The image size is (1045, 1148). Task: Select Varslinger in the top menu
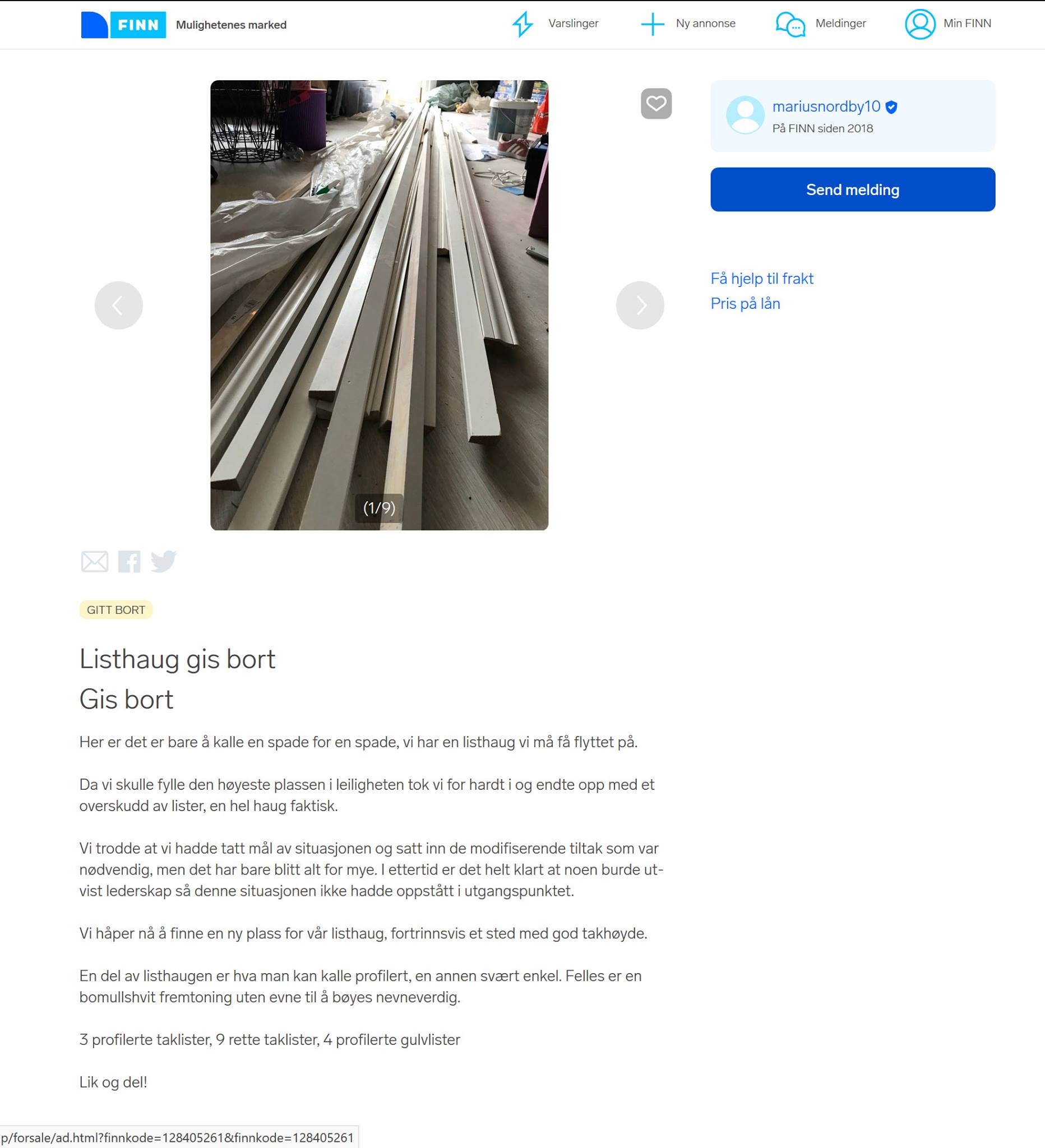pyautogui.click(x=574, y=24)
